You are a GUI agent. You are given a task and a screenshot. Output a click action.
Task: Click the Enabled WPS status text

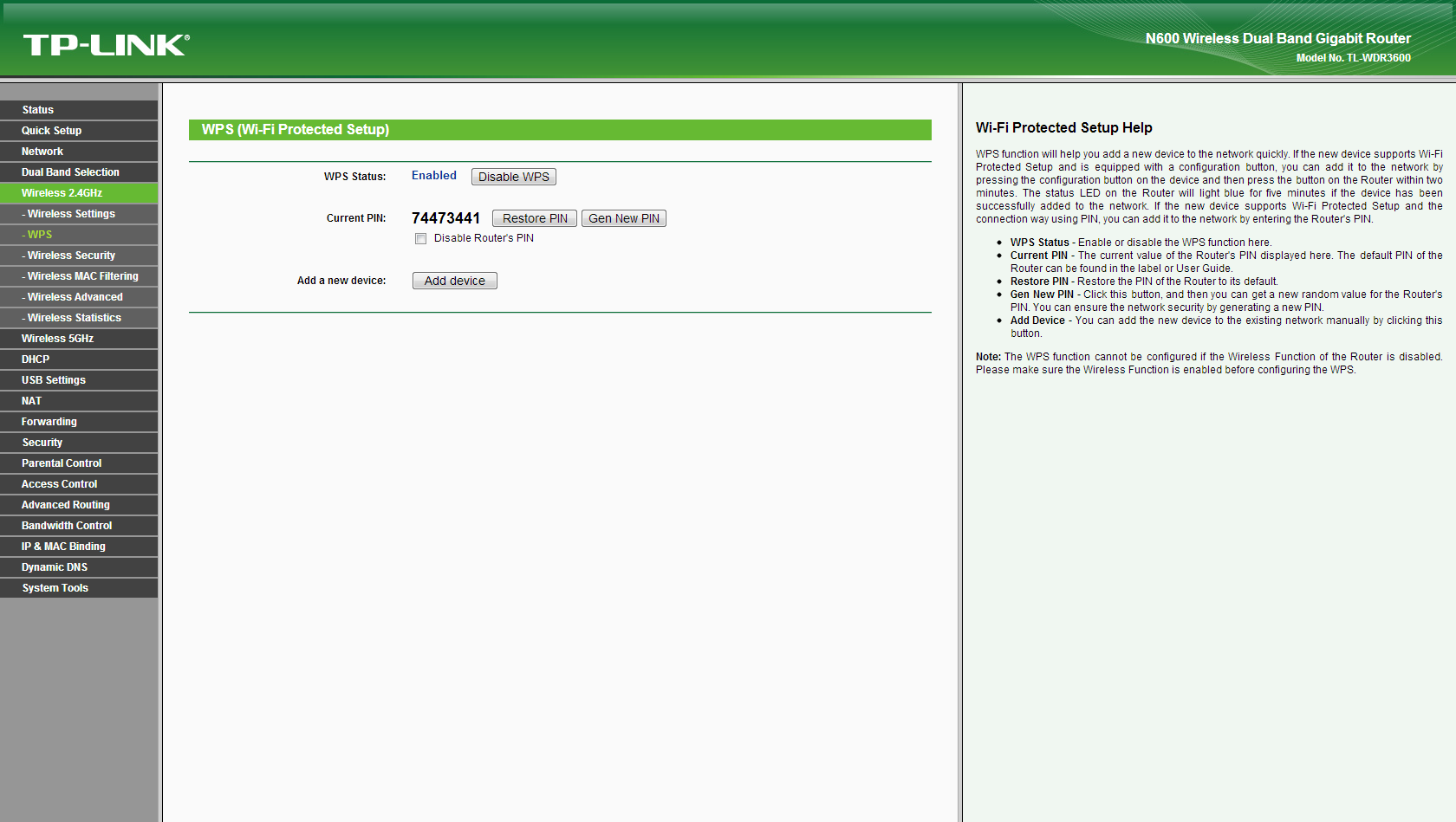434,175
